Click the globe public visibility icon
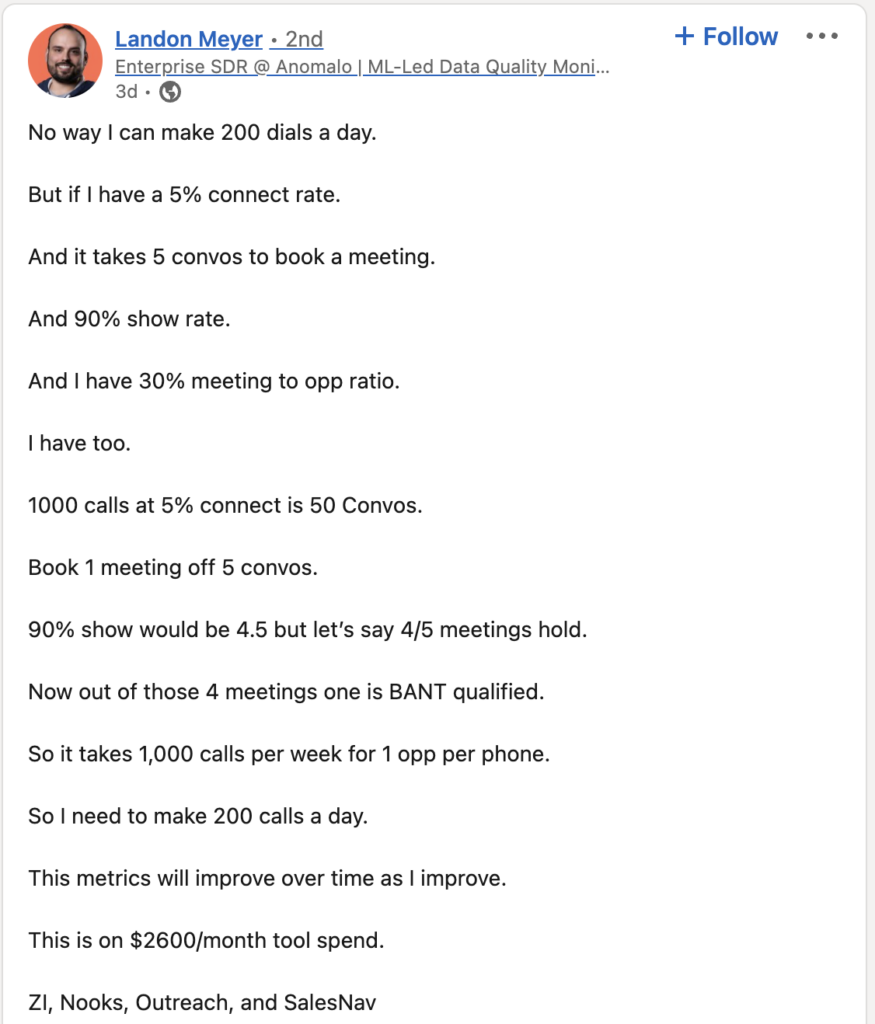The height and width of the screenshot is (1024, 875). [x=171, y=92]
